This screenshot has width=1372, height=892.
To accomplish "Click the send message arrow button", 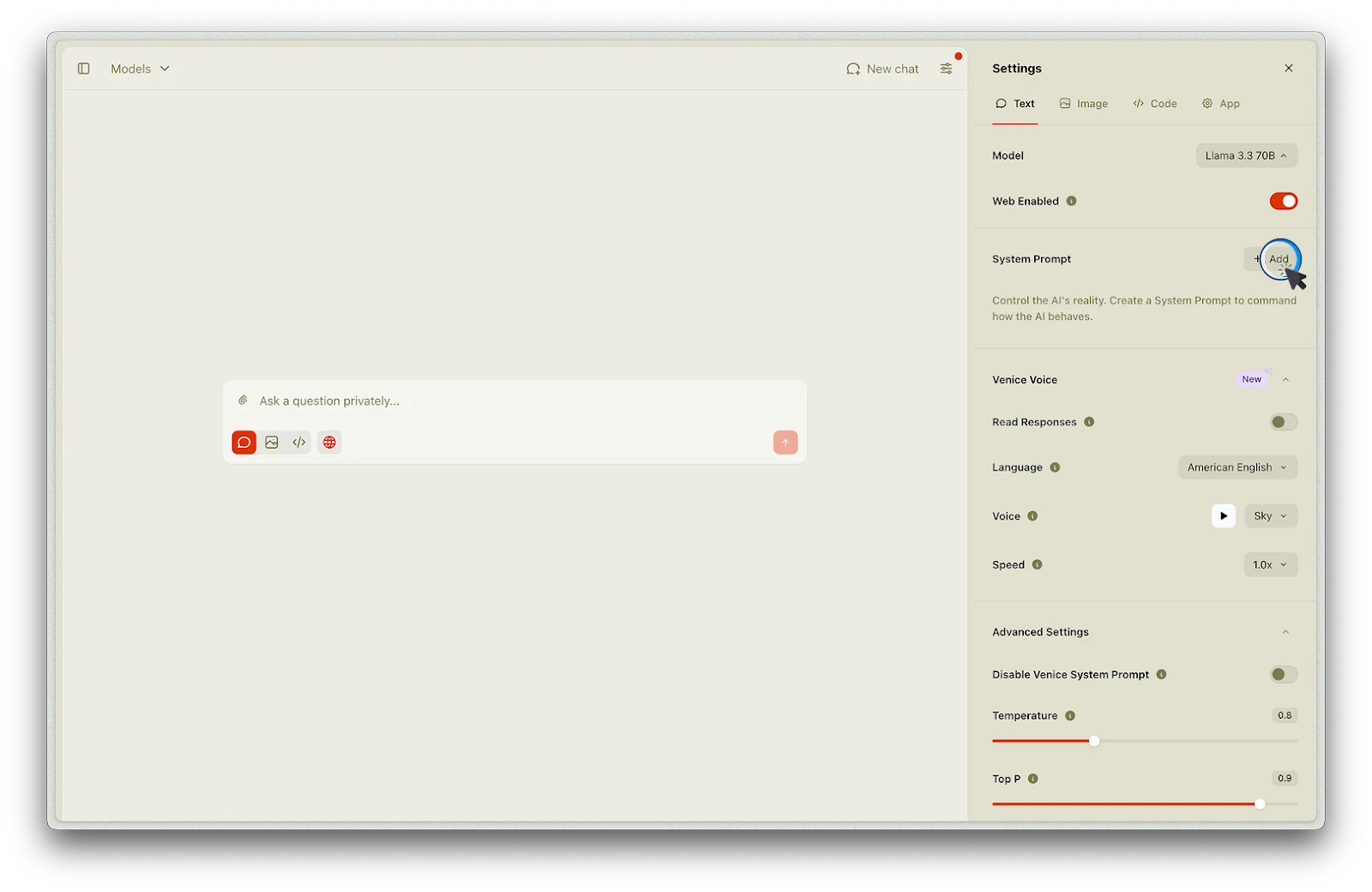I will [x=785, y=443].
